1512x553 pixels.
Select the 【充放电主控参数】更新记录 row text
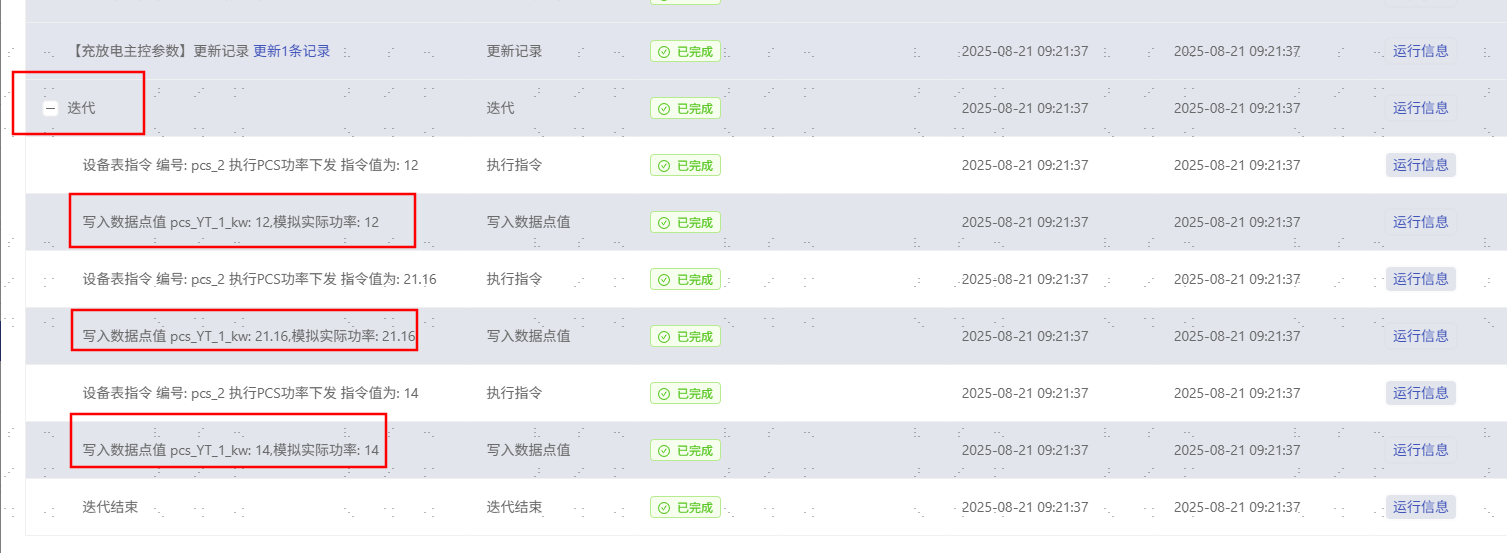click(x=159, y=51)
